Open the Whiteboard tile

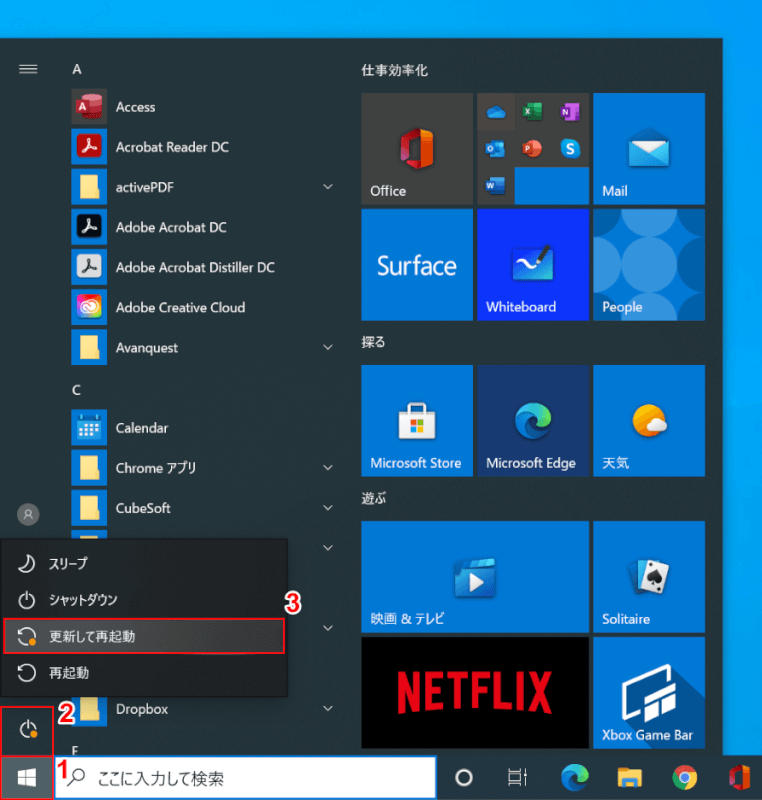(532, 265)
